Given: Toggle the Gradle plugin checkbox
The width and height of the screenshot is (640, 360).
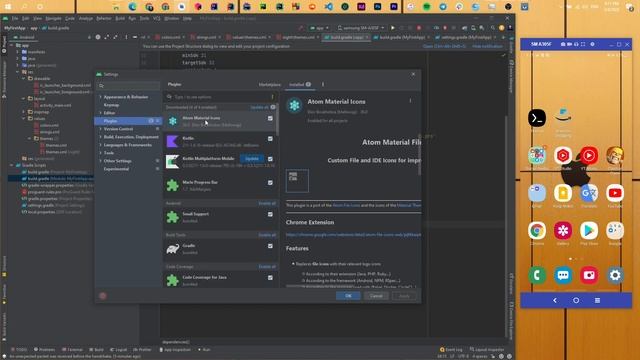Looking at the screenshot, I should (270, 246).
